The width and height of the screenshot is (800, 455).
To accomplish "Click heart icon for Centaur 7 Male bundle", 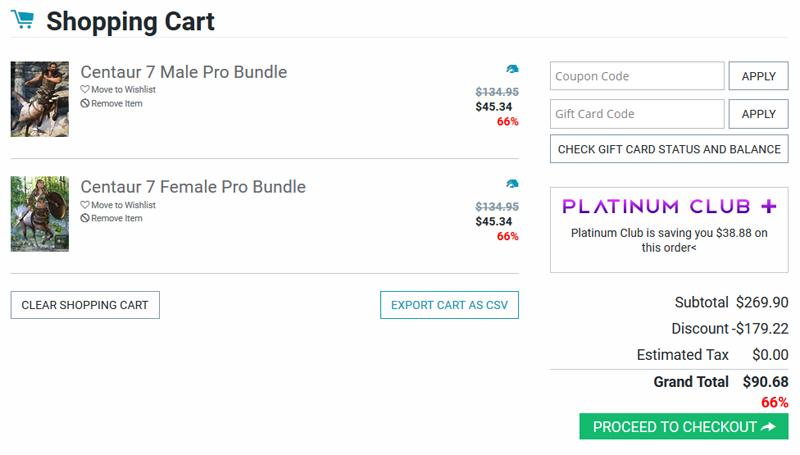I will [x=85, y=90].
